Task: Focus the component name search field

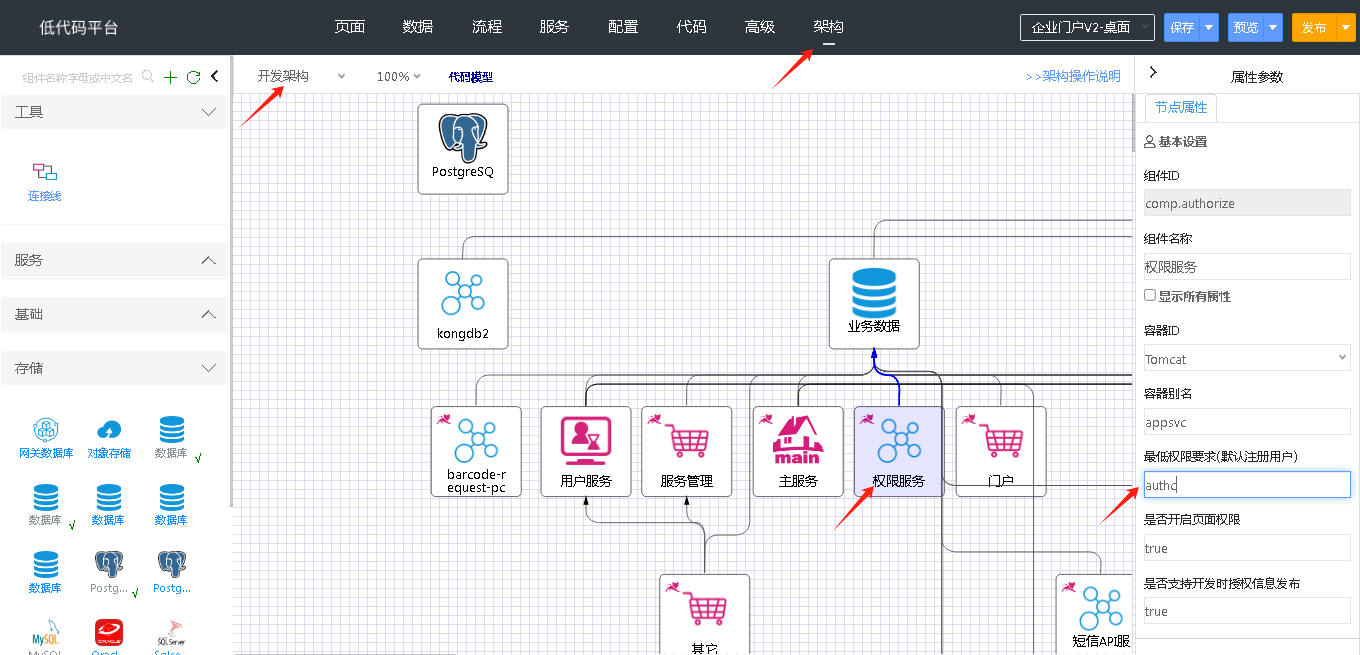Action: click(78, 77)
